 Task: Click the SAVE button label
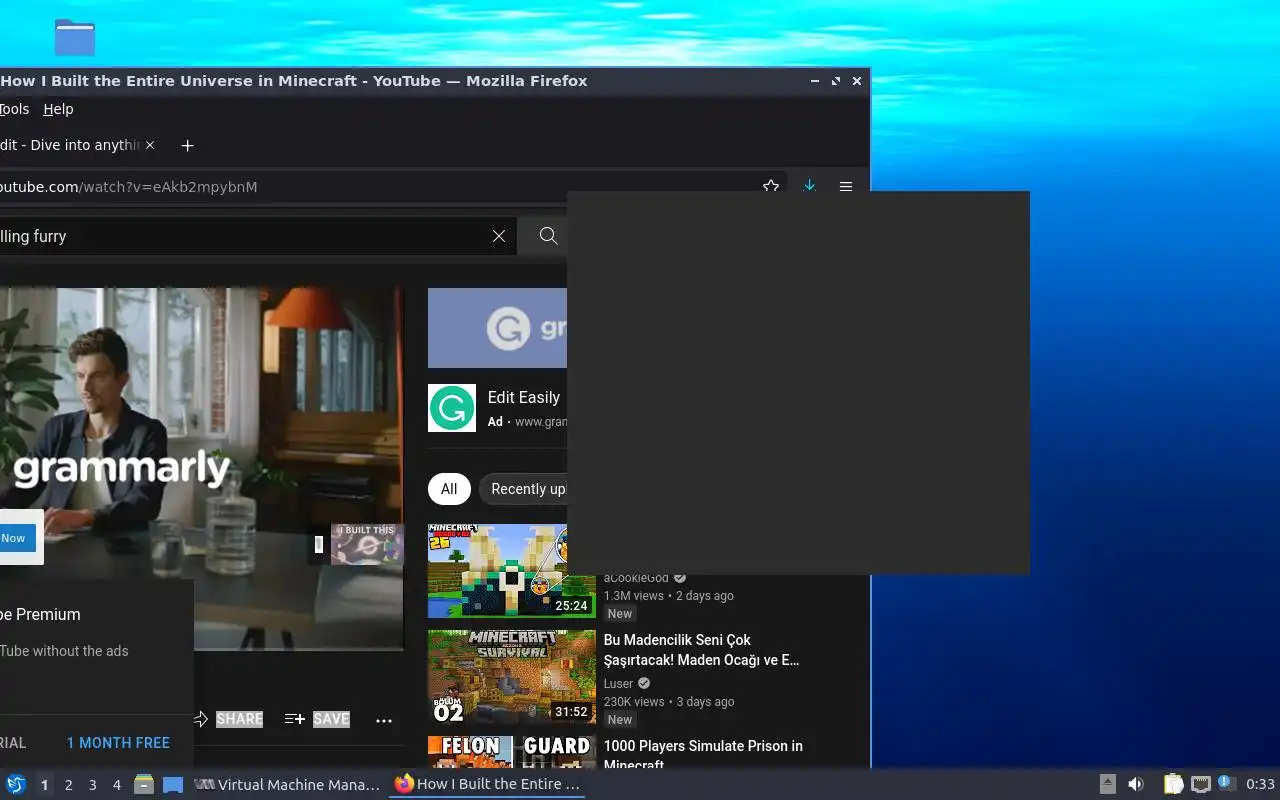tap(331, 719)
